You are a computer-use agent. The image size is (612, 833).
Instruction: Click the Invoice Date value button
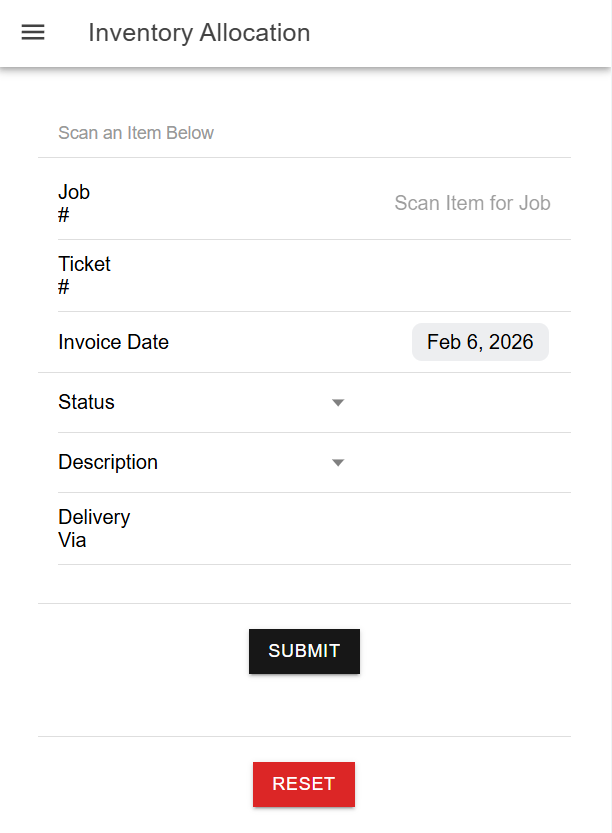click(x=480, y=341)
